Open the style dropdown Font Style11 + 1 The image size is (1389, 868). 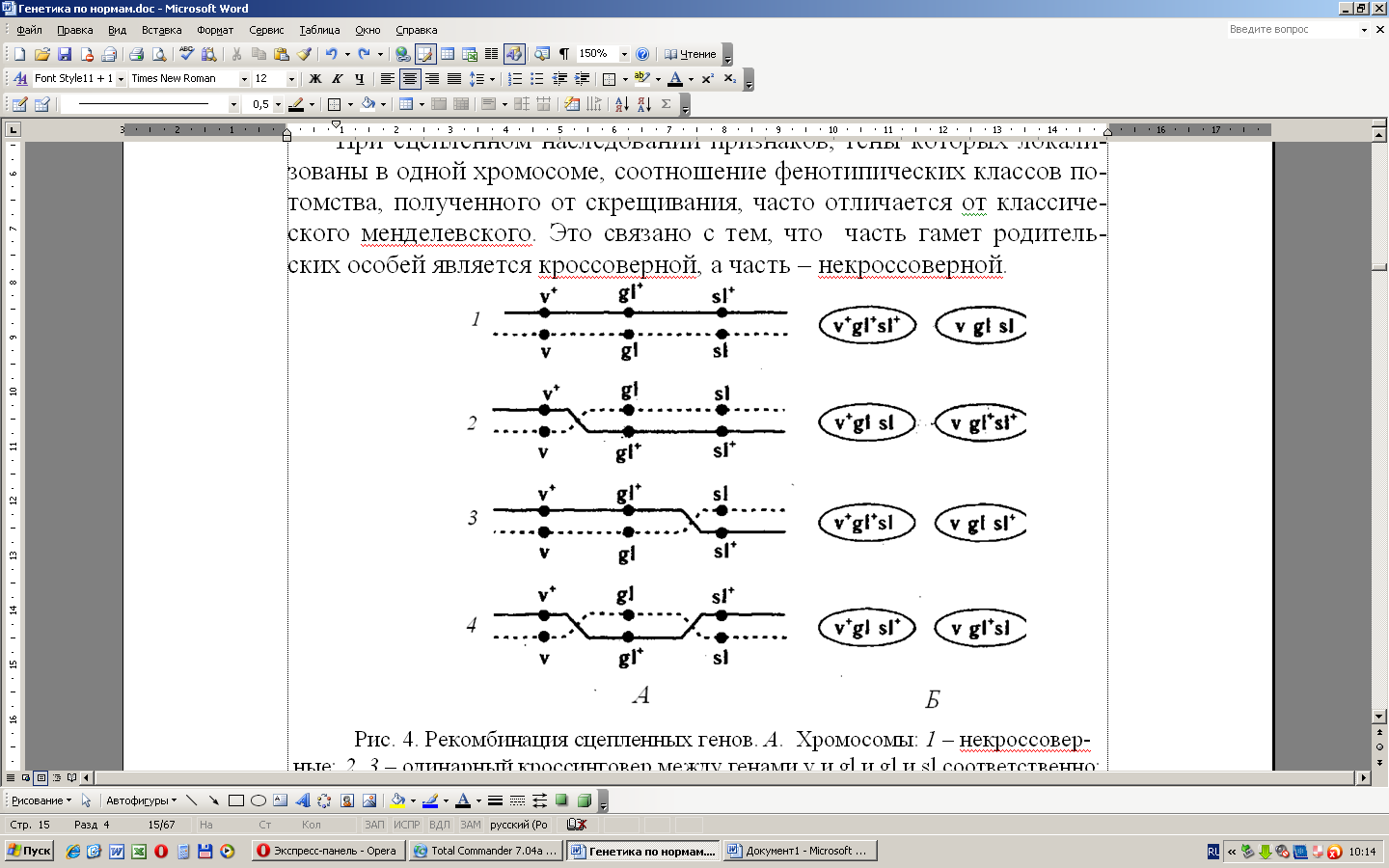click(x=121, y=79)
